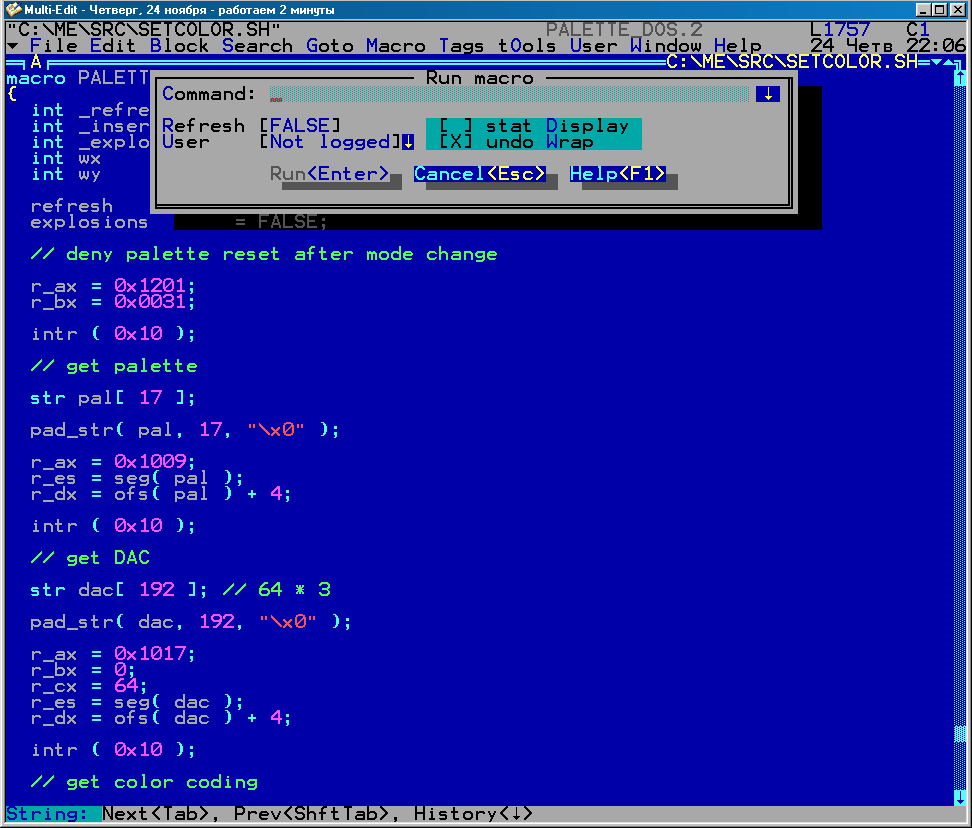Screen dimensions: 972x828
Task: Open the User Not logged field
Action: [x=330, y=142]
